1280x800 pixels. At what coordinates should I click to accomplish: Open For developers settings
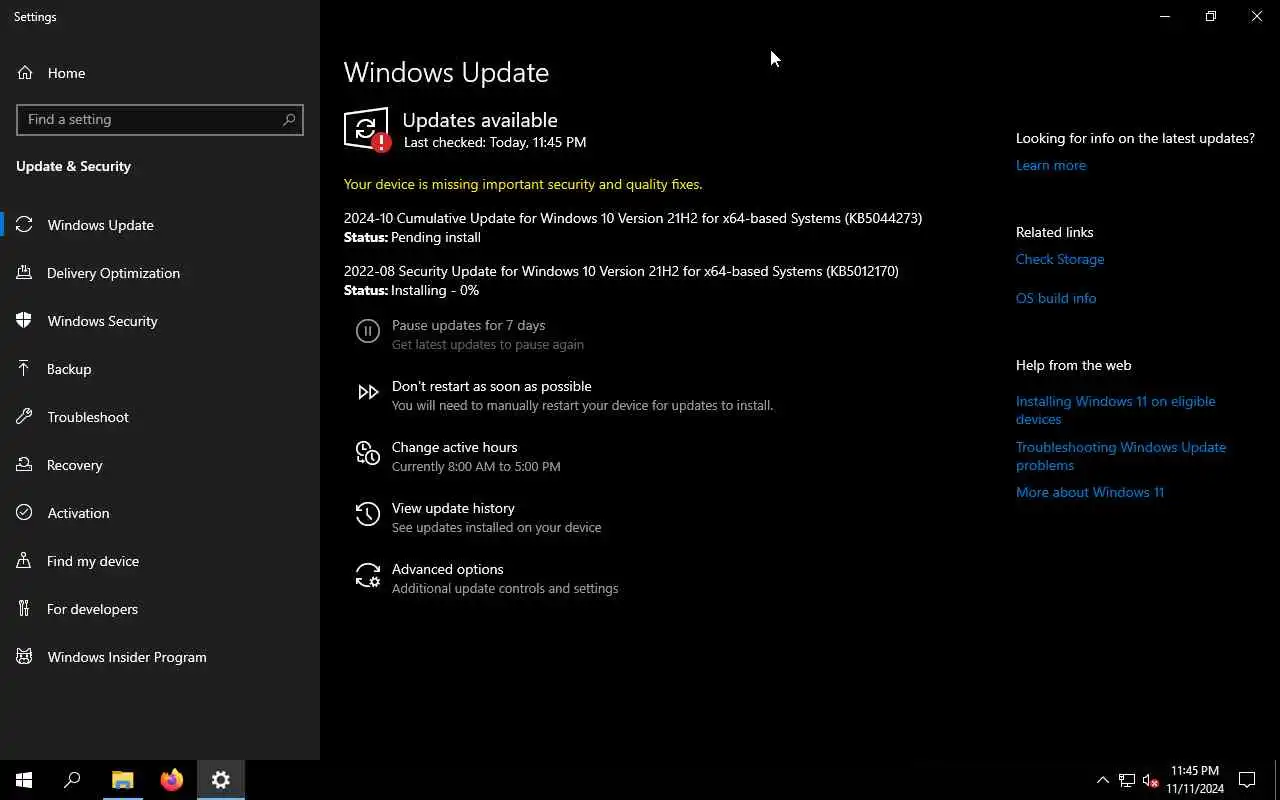(160, 609)
